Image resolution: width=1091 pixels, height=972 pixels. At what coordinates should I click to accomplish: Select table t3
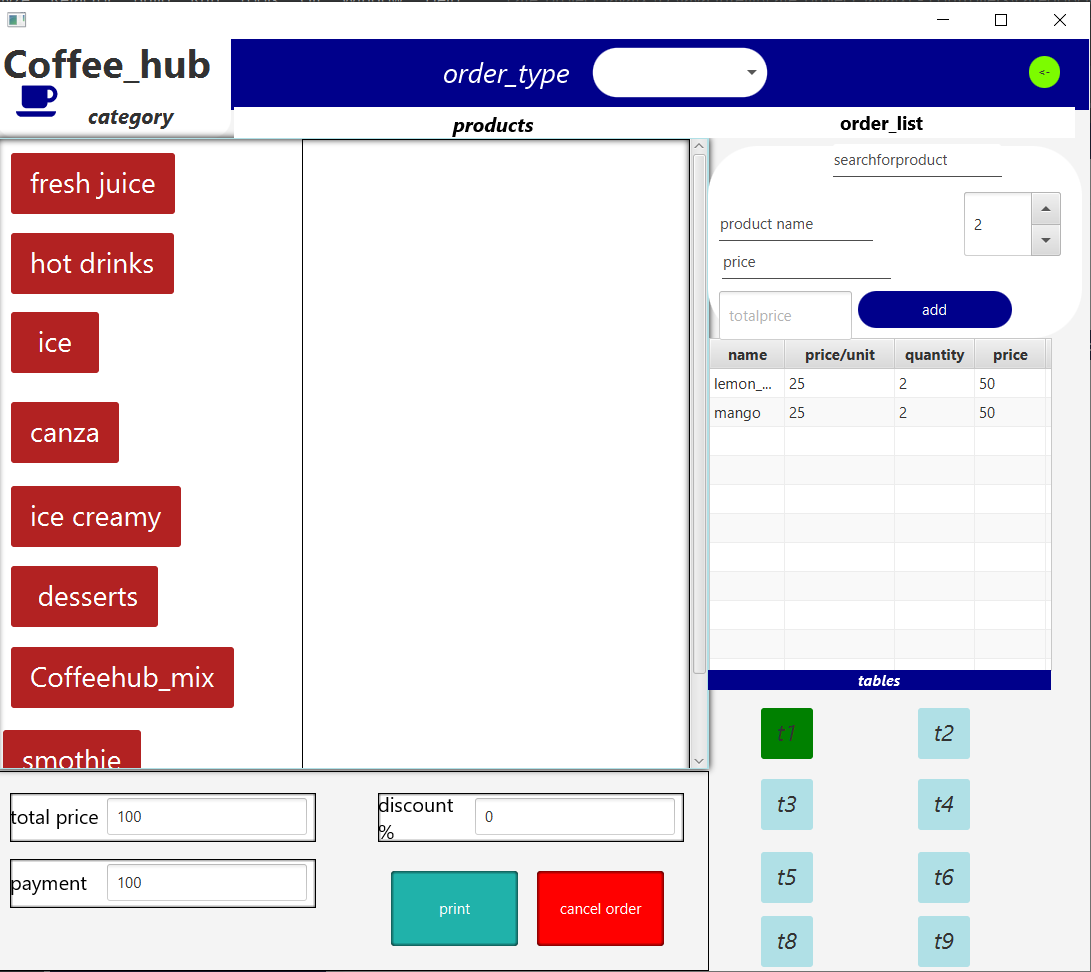tap(787, 804)
